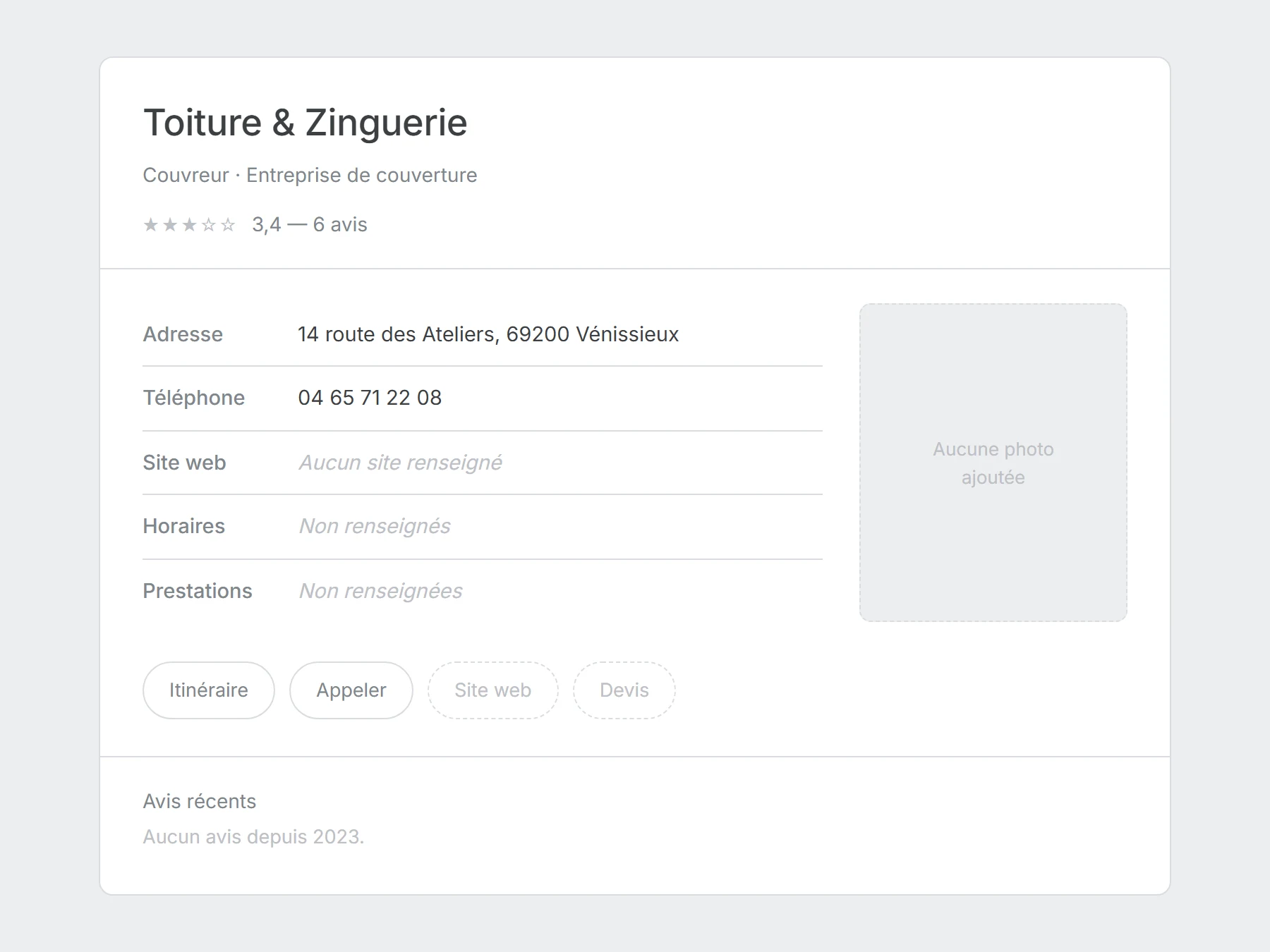1270x952 pixels.
Task: Click the Horaires 'Non renseignés' value
Action: (375, 526)
